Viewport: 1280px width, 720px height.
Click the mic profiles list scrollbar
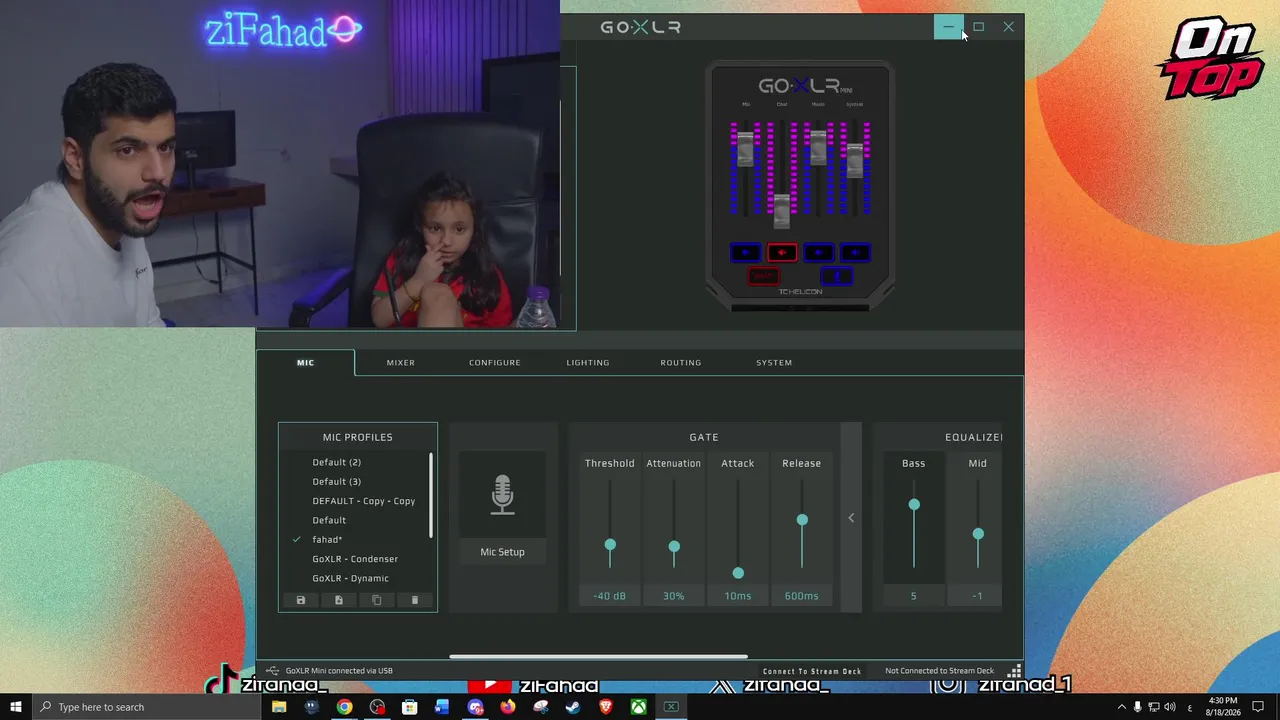(x=432, y=495)
